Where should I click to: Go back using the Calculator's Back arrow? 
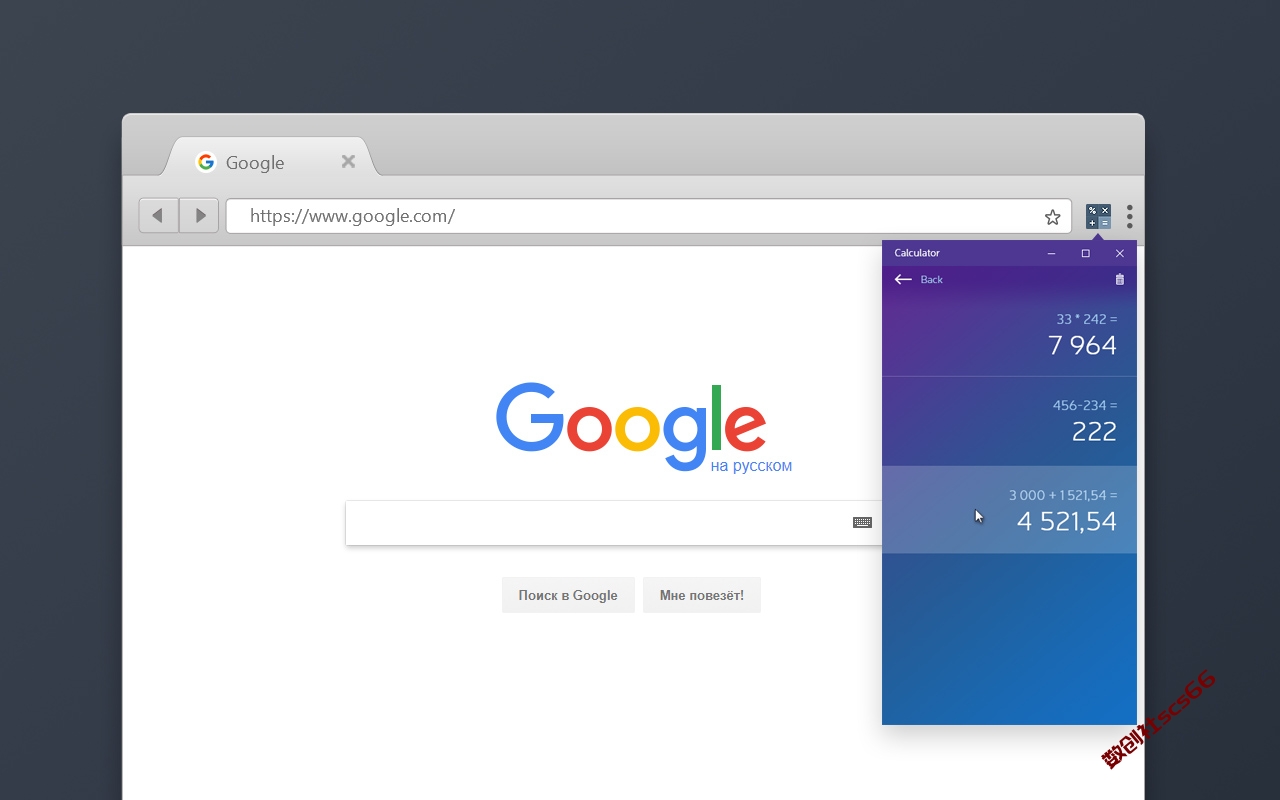(x=903, y=280)
